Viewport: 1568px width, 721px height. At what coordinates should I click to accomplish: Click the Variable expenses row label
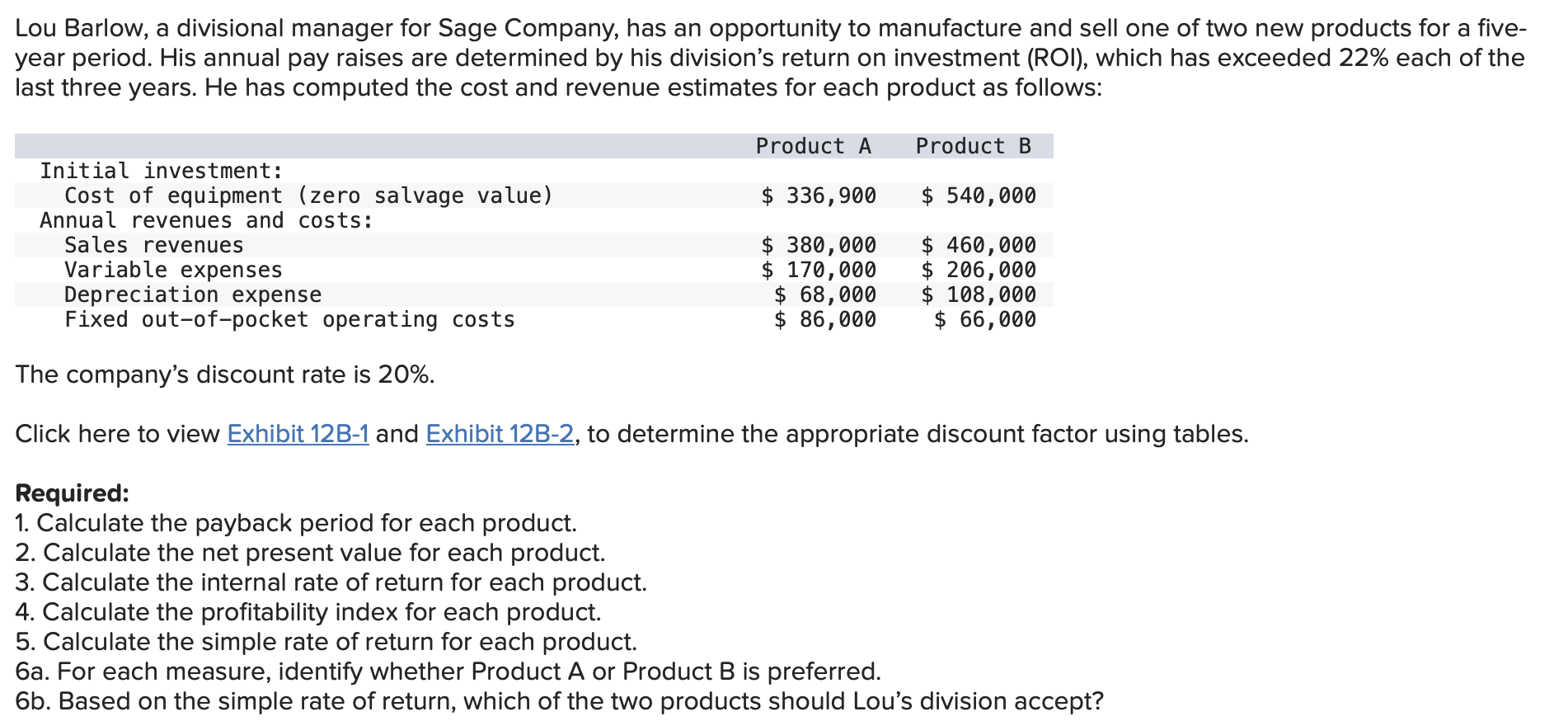[173, 270]
